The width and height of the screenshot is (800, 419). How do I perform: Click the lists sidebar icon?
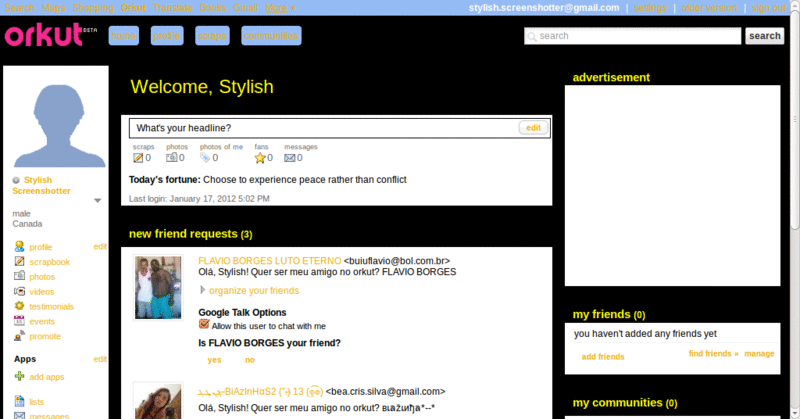[x=19, y=401]
